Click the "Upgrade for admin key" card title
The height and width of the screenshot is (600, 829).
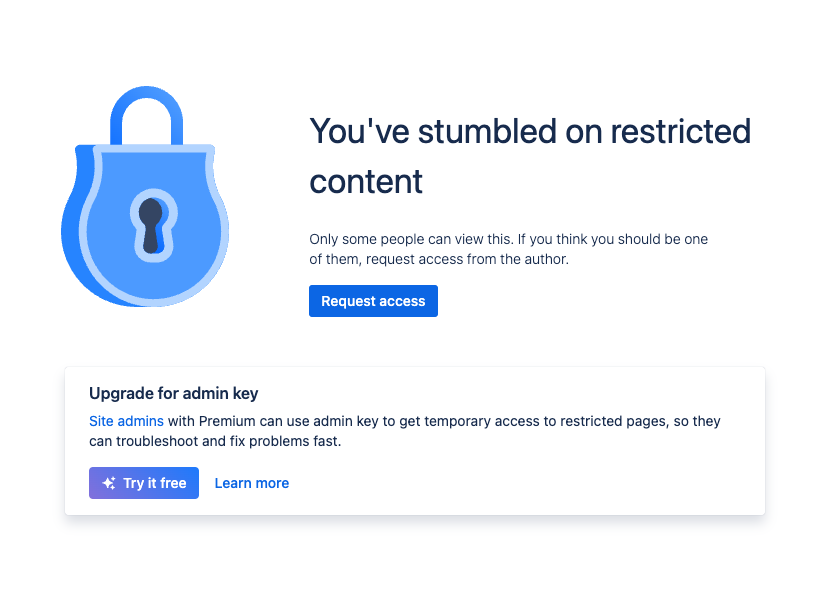tap(173, 393)
